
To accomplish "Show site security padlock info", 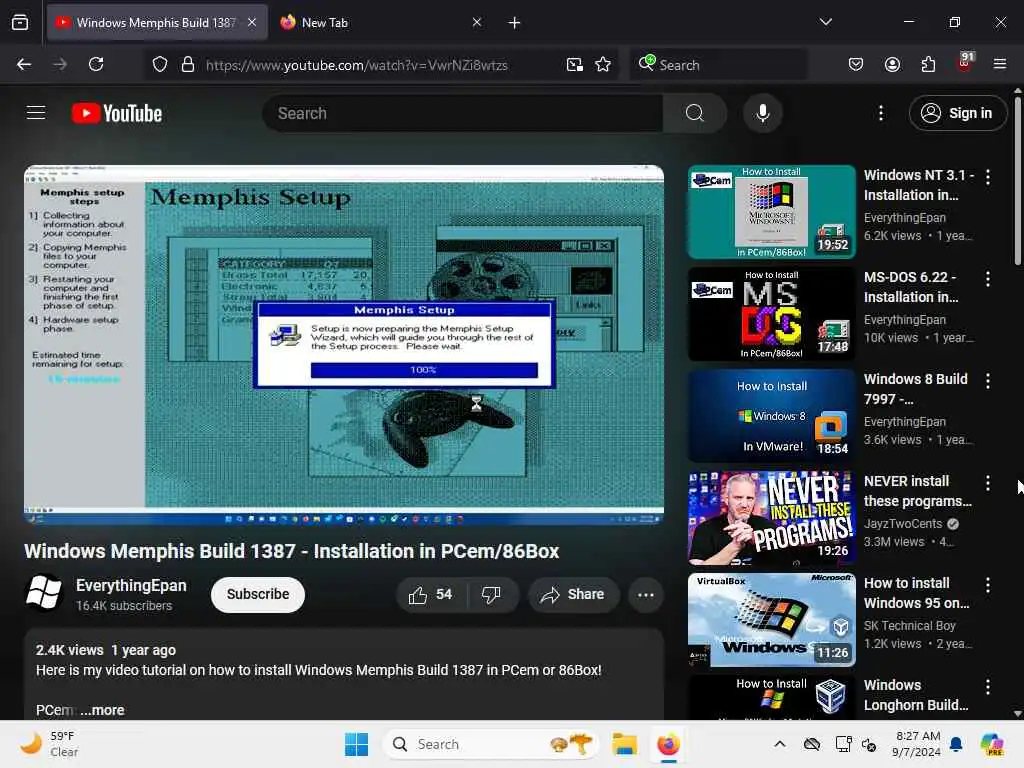I will coord(188,64).
